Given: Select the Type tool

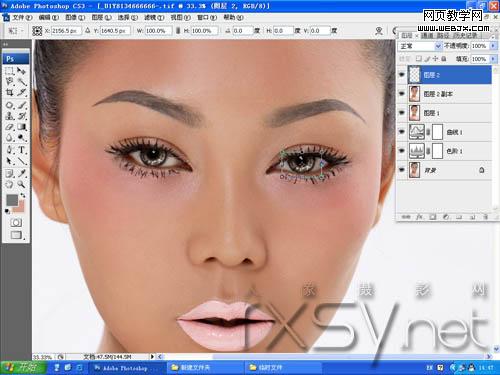Looking at the screenshot, I should click(21, 150).
